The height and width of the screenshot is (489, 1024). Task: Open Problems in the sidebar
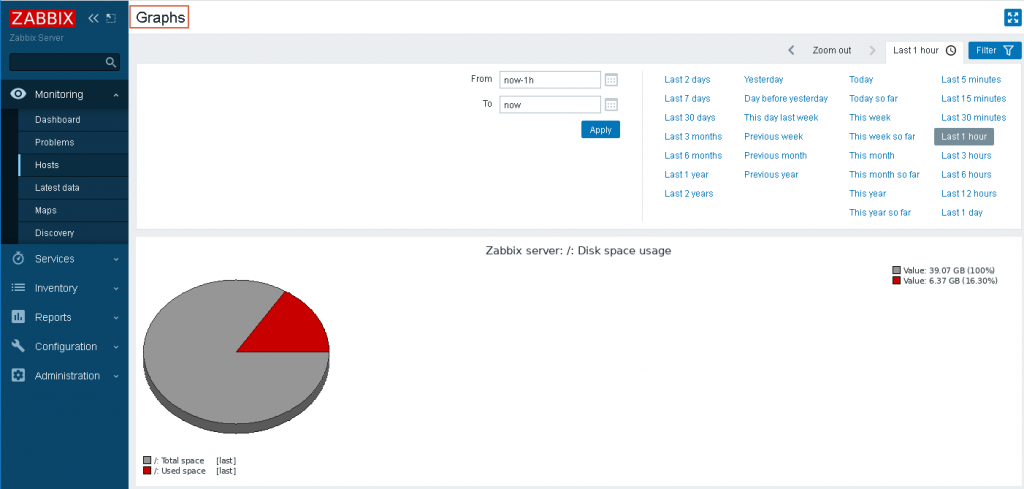point(54,142)
